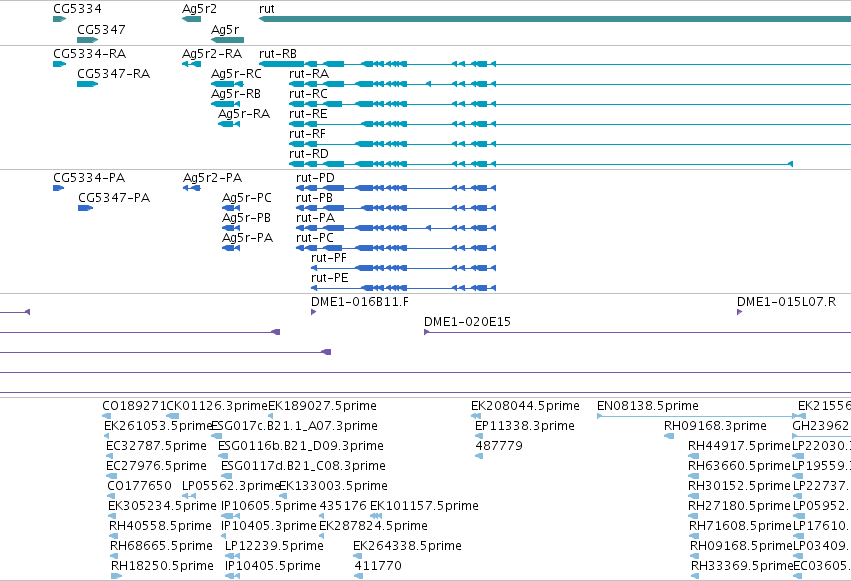851x581 pixels.
Task: Select the 435176 feature label
Action: pyautogui.click(x=343, y=506)
